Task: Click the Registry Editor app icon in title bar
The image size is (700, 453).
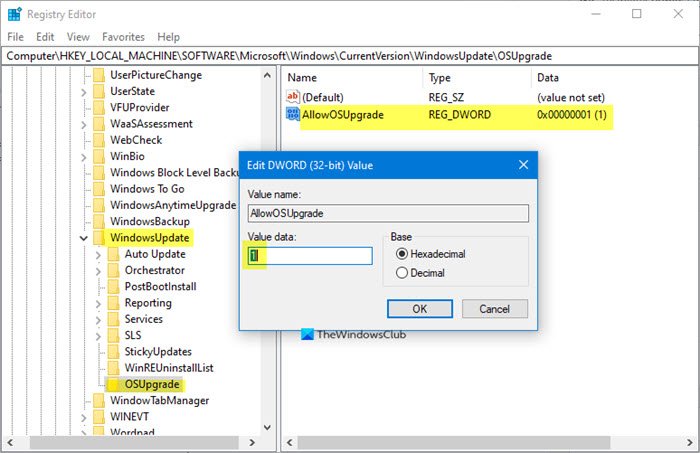Action: (x=14, y=14)
